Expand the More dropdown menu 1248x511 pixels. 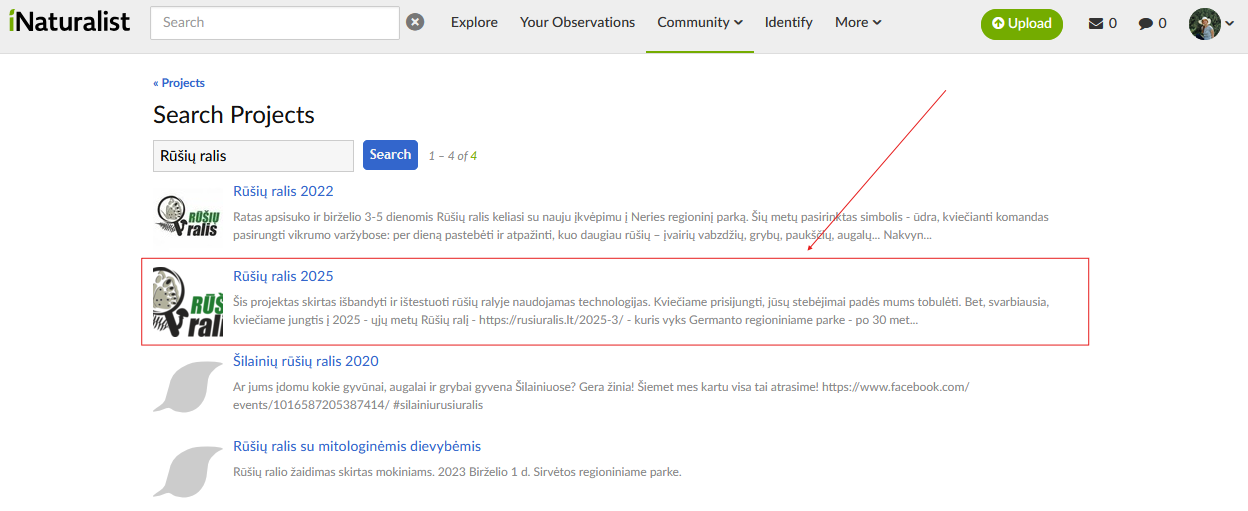[858, 22]
